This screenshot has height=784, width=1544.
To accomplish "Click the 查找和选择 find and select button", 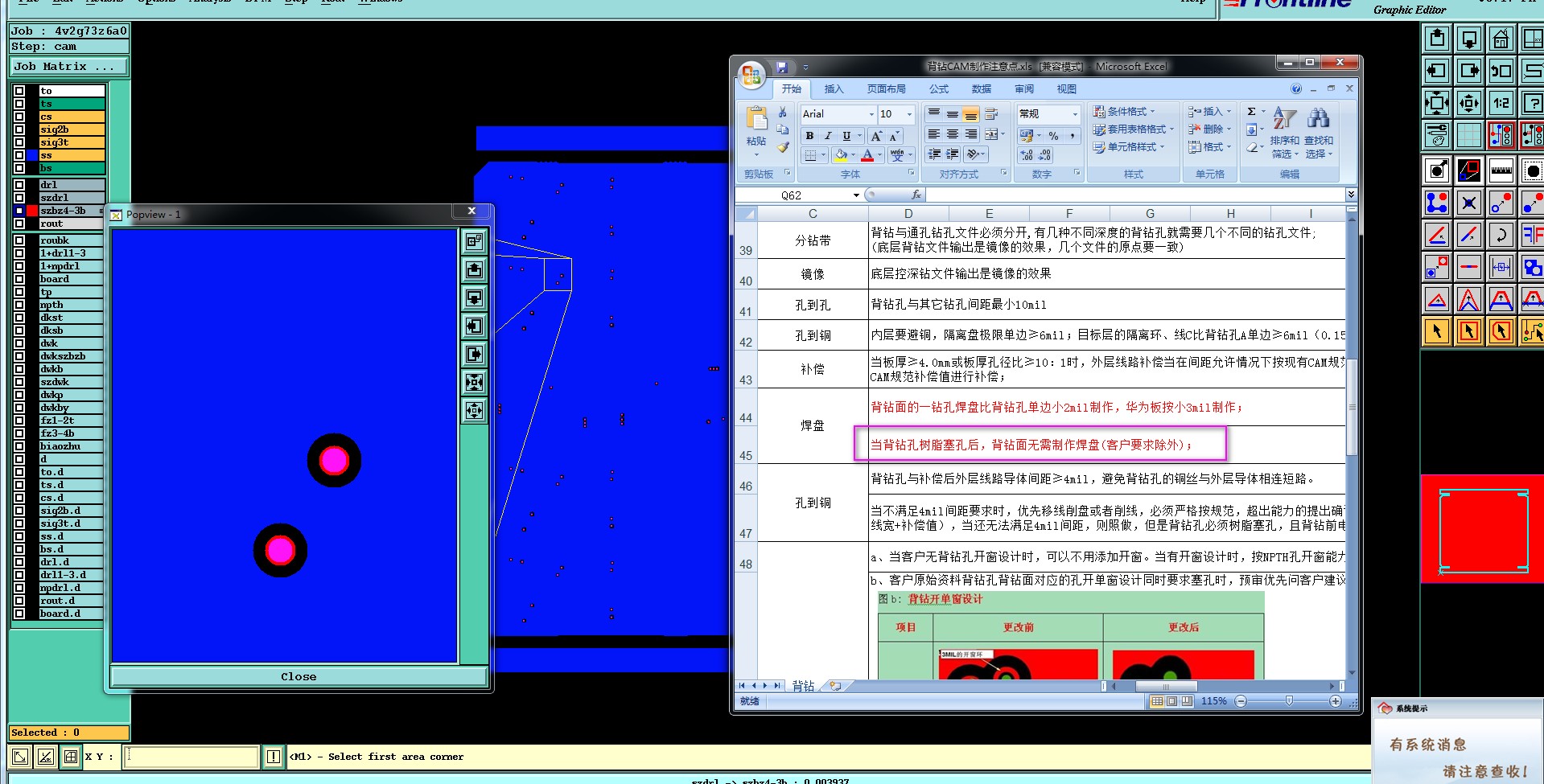I will pos(1318,133).
